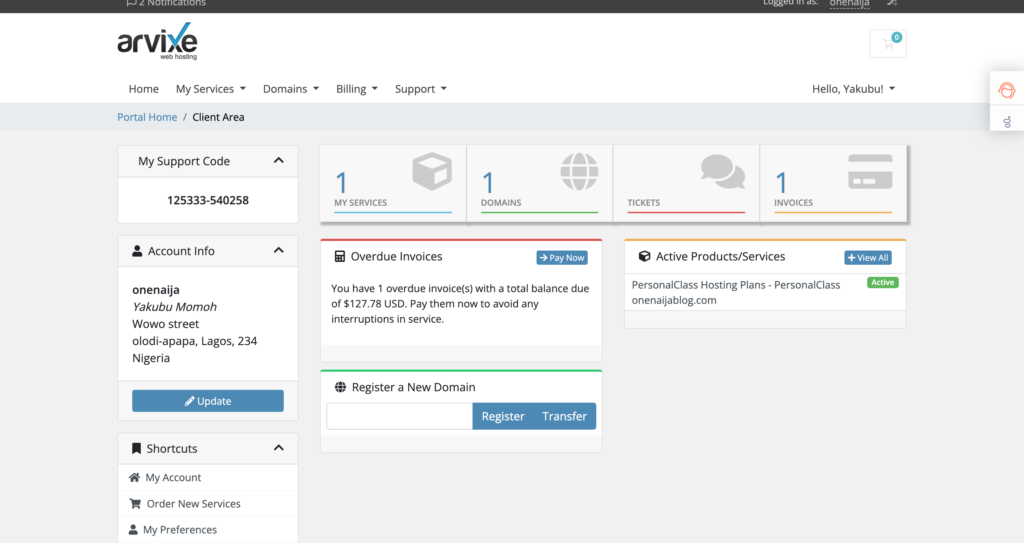The width and height of the screenshot is (1024, 543).
Task: Open the My Account shortcut
Action: click(x=208, y=478)
